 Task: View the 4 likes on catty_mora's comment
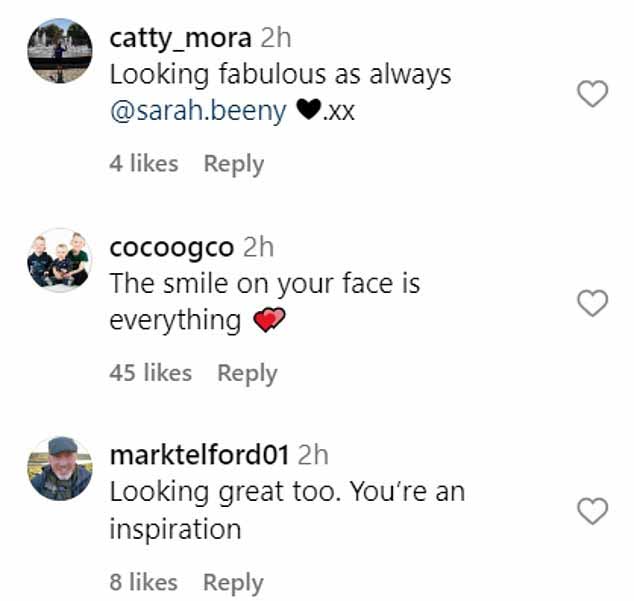point(144,163)
